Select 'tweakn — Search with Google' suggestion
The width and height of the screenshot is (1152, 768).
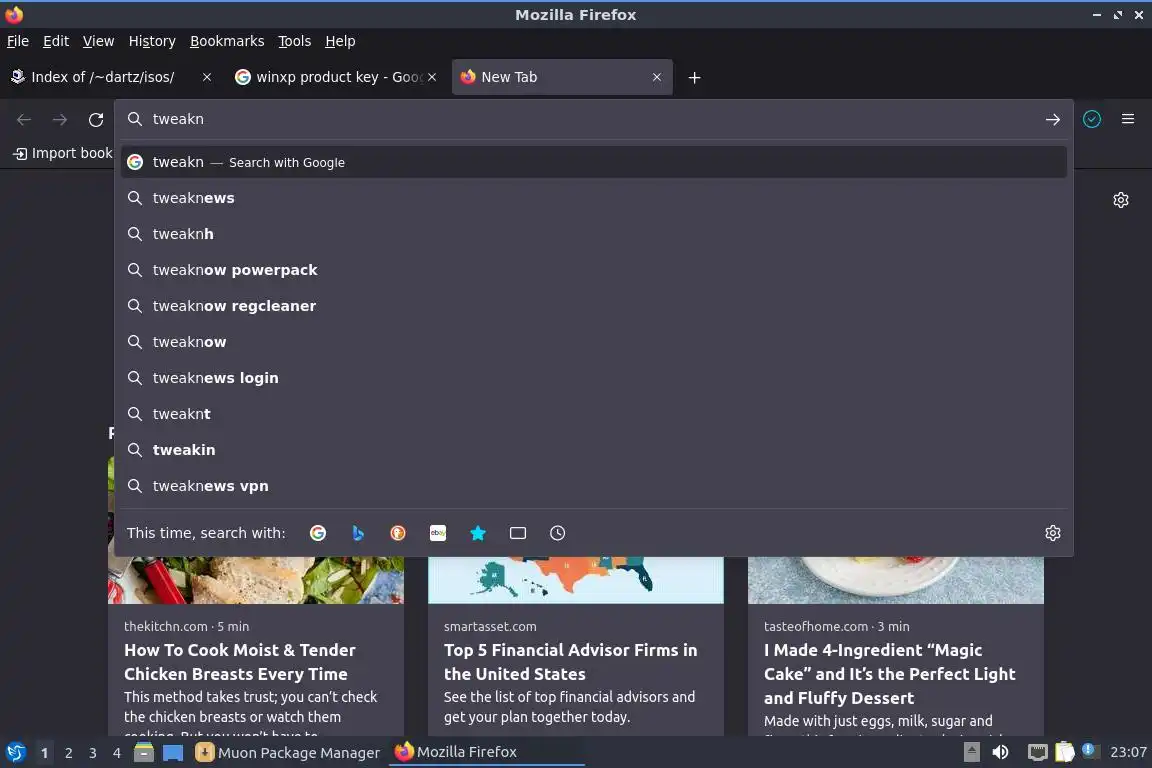point(594,162)
